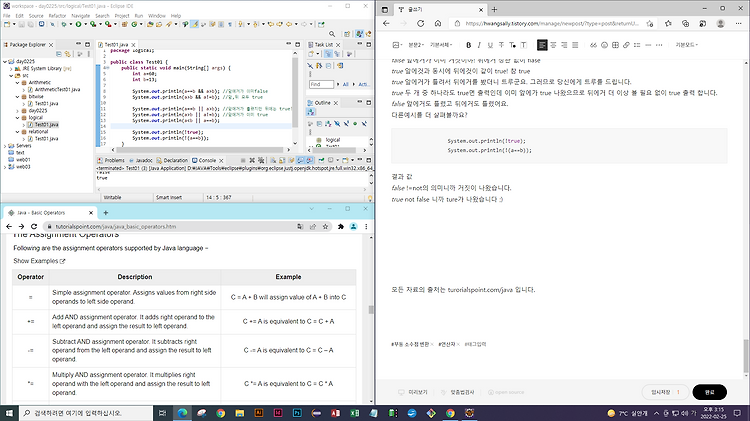The height and width of the screenshot is (421, 750).
Task: Select center alignment in Tistory editor
Action: coord(553,45)
